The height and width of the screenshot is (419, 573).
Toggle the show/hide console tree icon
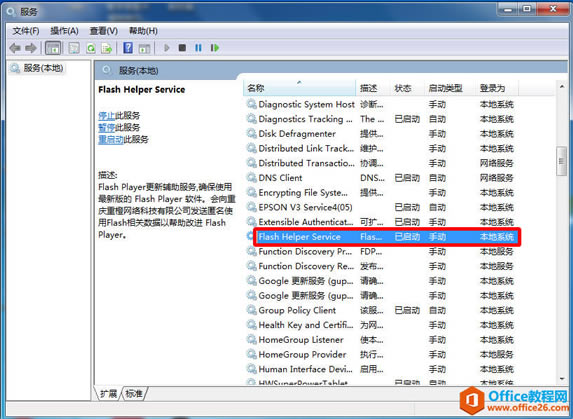(x=53, y=48)
